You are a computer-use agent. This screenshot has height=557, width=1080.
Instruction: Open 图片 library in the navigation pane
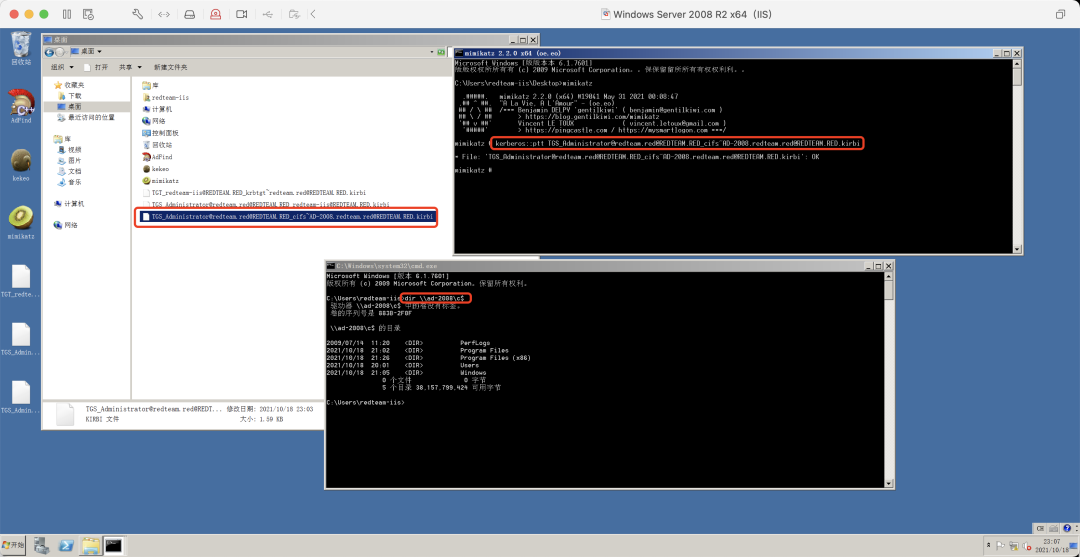70,160
